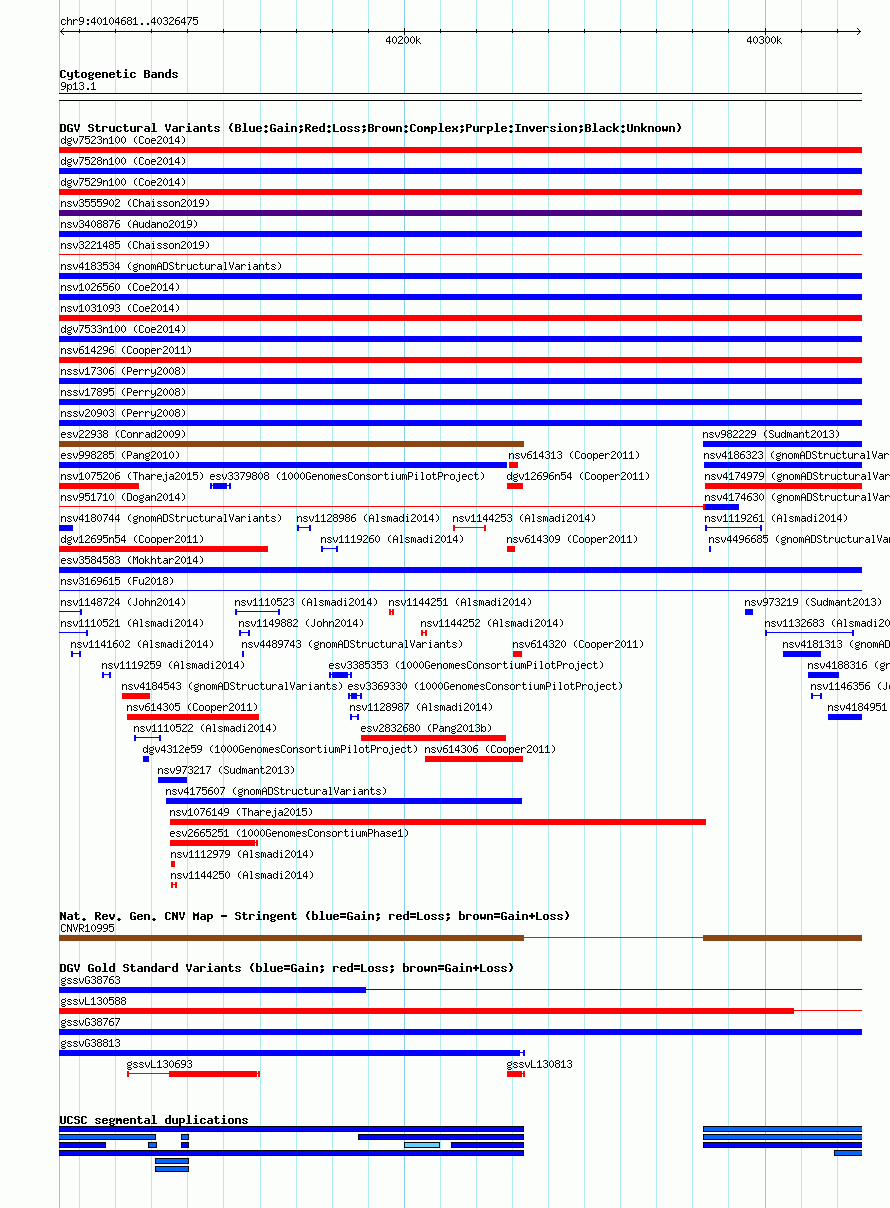This screenshot has width=890, height=1208.
Task: Select nsv3169615 (Fu2018) variant label
Action: click(117, 581)
